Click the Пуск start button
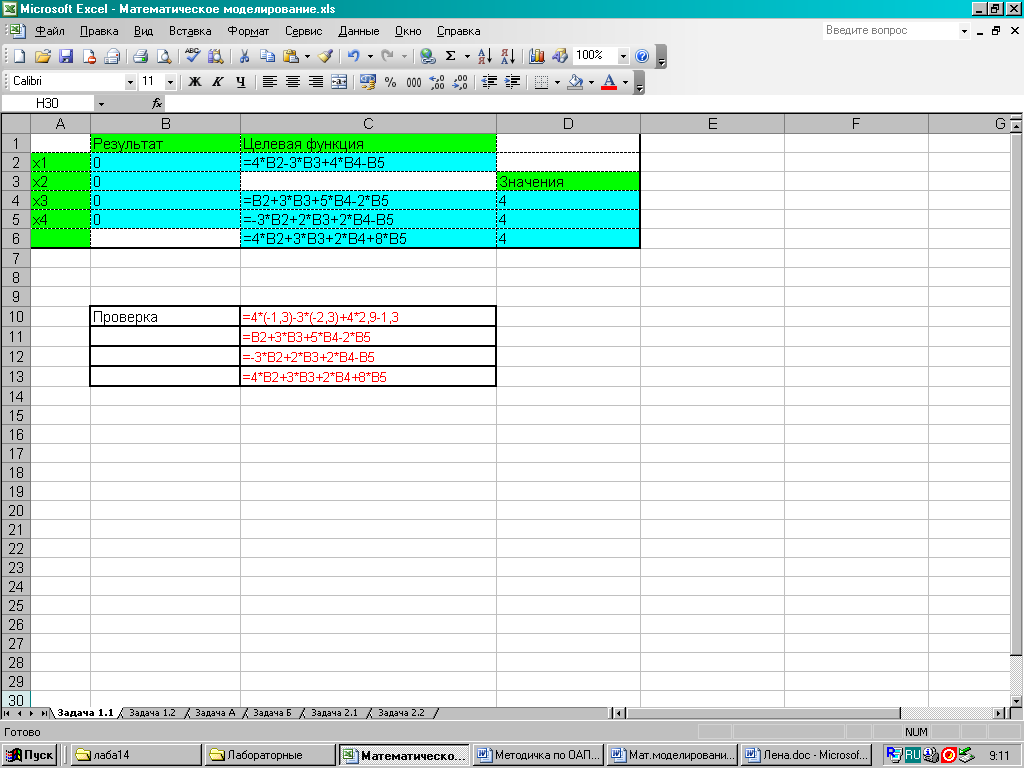This screenshot has width=1024, height=768. click(x=29, y=755)
